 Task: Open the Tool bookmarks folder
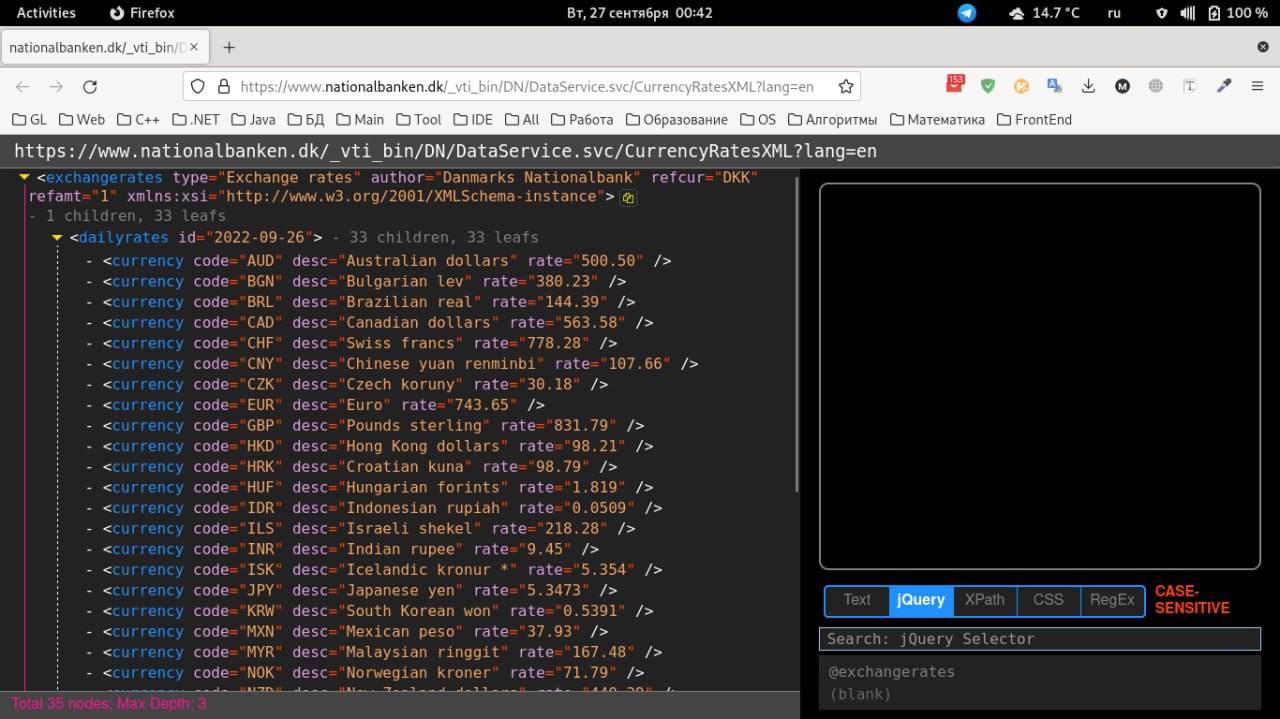[x=419, y=119]
